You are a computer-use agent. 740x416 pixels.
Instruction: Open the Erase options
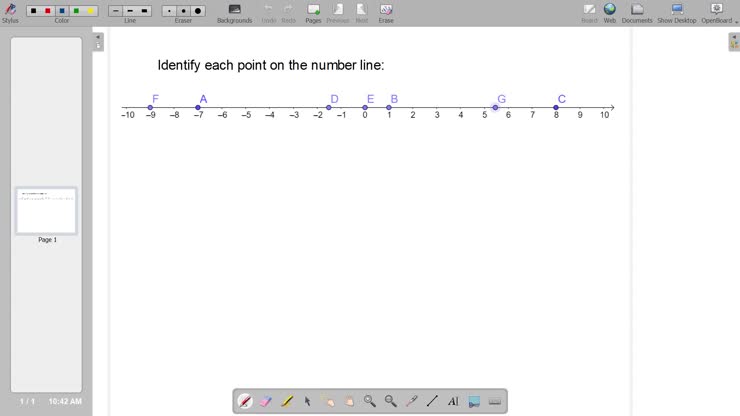[x=386, y=13]
